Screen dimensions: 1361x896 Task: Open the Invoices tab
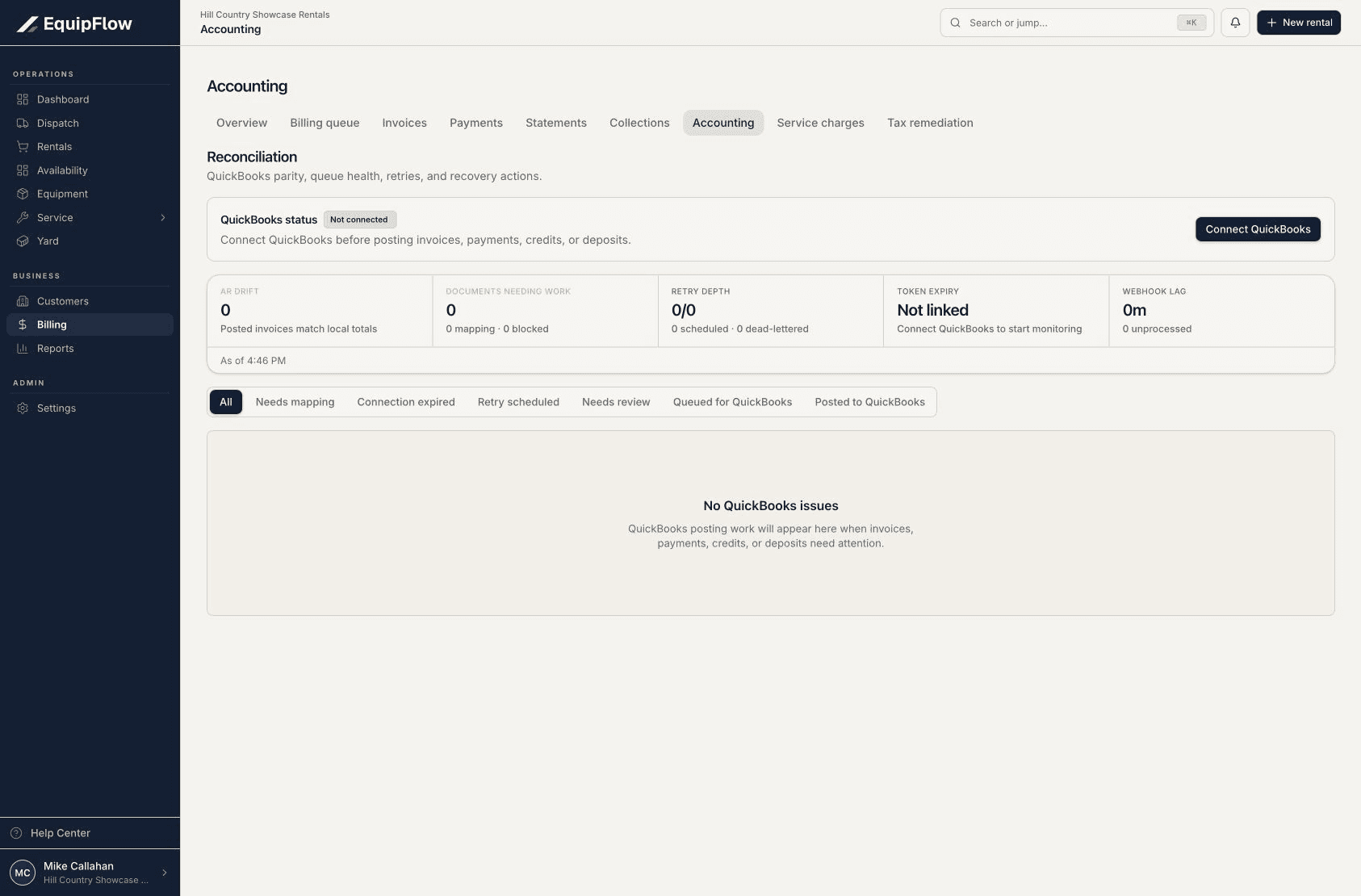(x=404, y=123)
